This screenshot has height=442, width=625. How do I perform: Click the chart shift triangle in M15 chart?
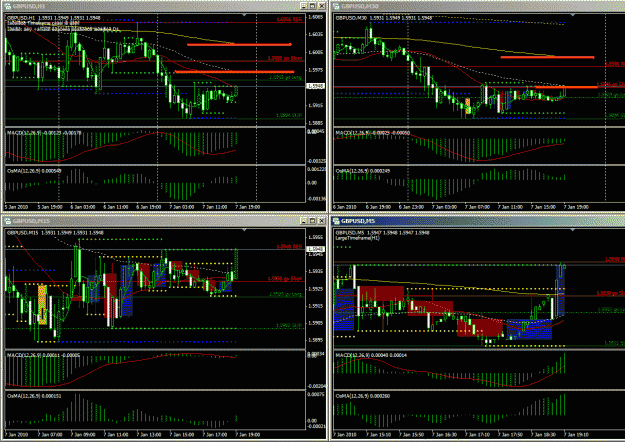click(x=244, y=230)
